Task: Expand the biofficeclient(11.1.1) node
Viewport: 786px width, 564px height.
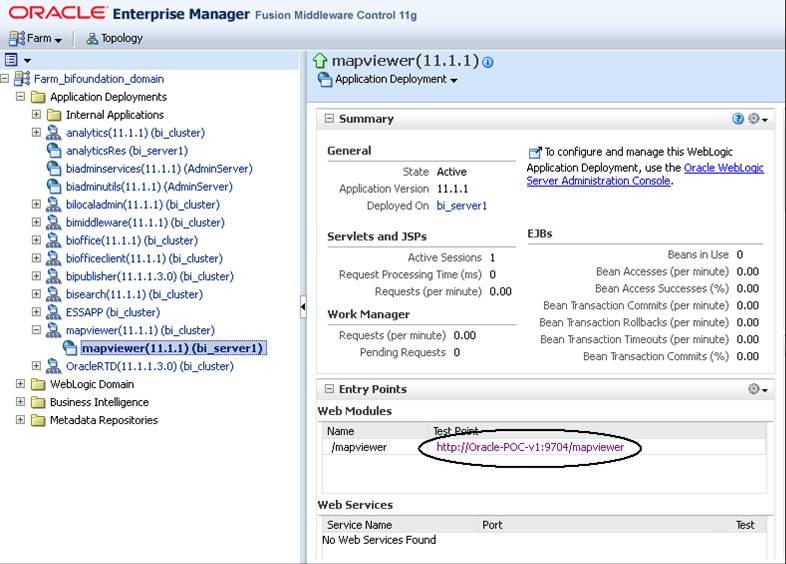Action: (36, 258)
